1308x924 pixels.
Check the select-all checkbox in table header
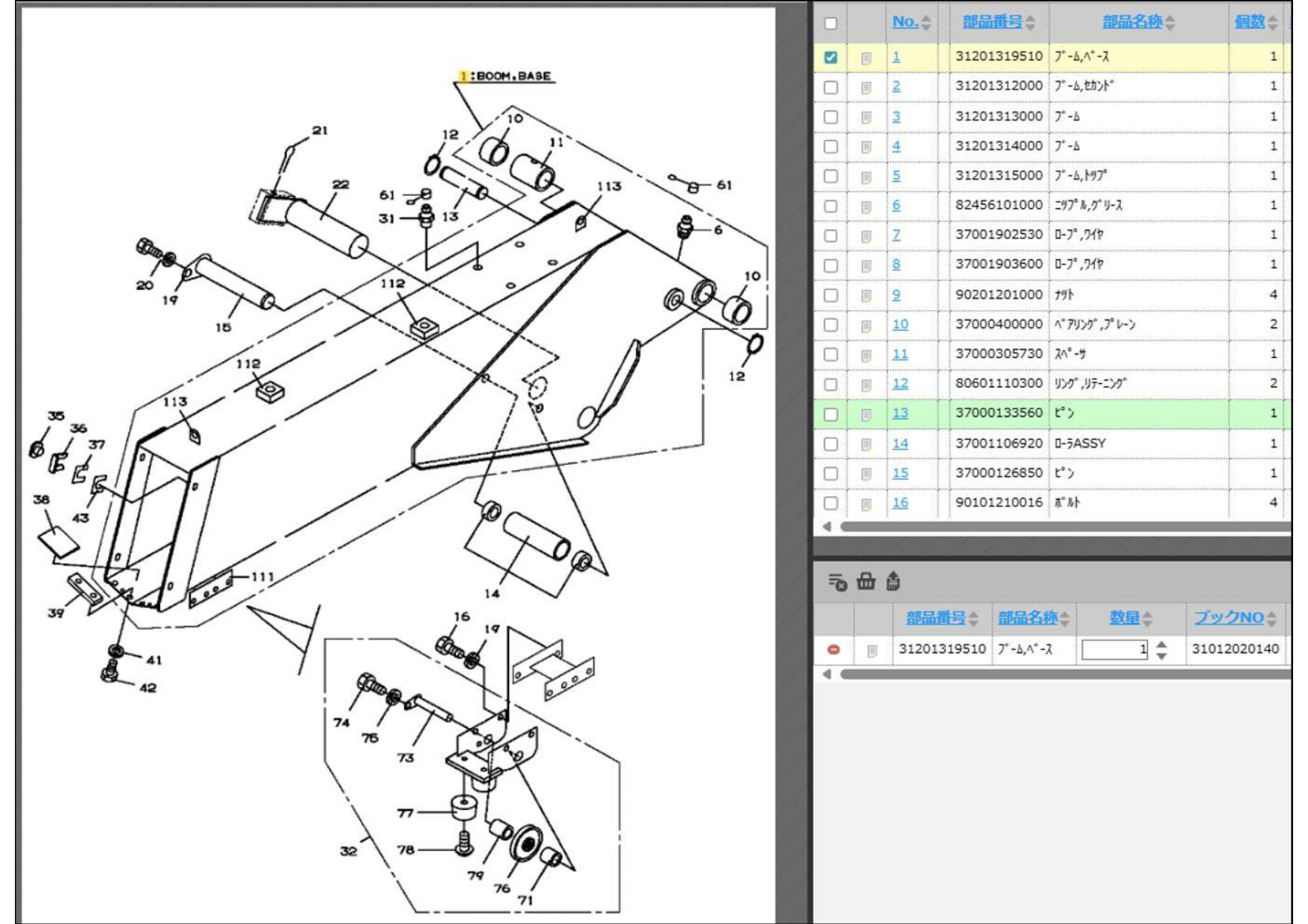coord(831,23)
